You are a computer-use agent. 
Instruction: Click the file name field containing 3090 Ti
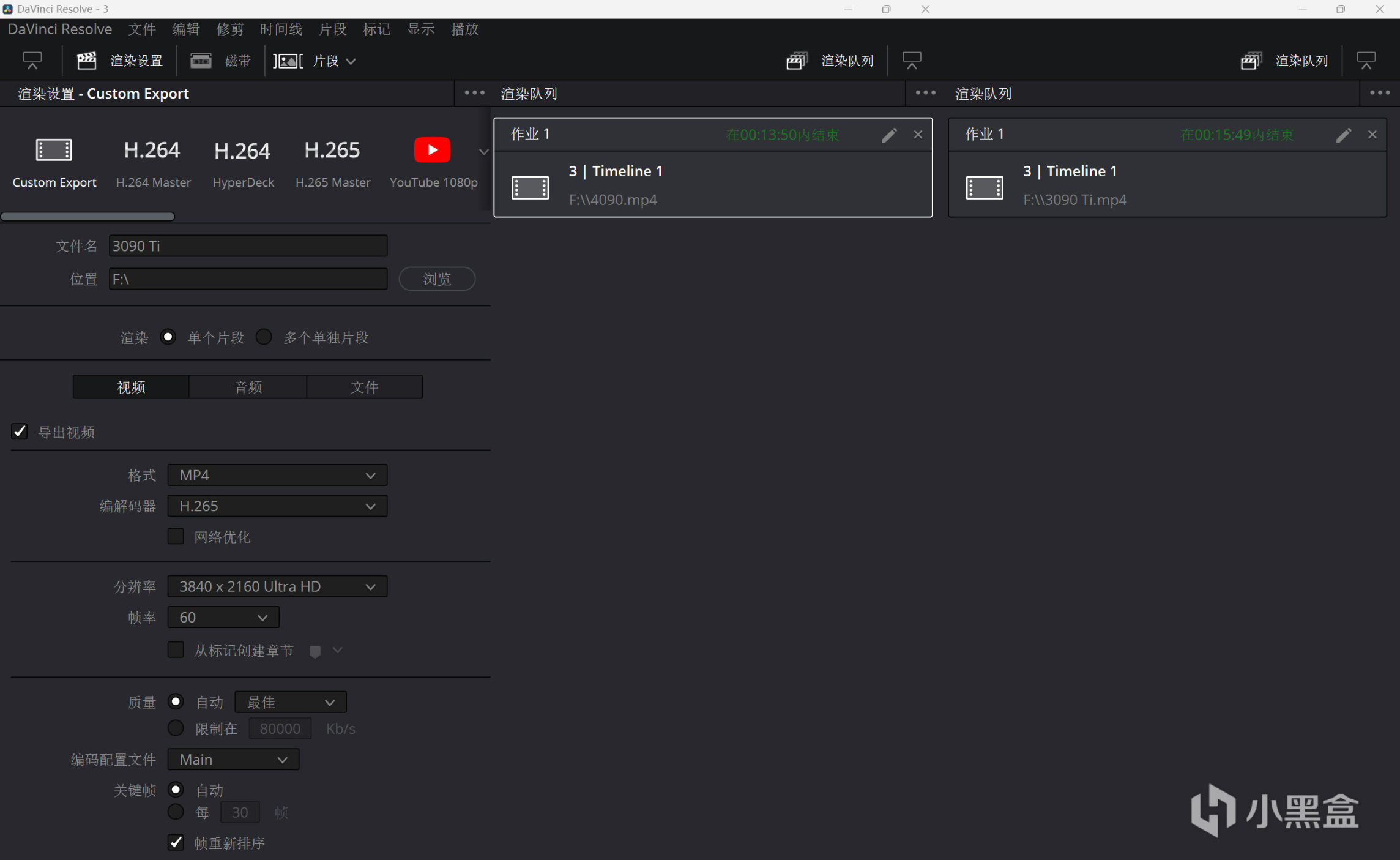tap(248, 246)
